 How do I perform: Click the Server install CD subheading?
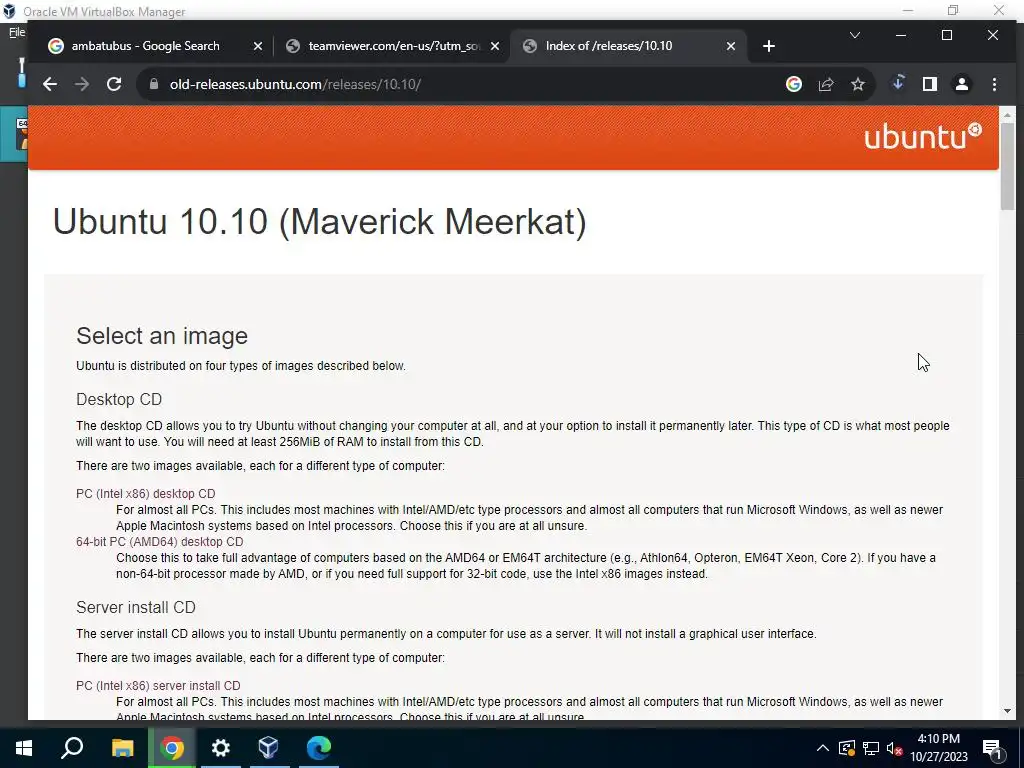(x=136, y=607)
